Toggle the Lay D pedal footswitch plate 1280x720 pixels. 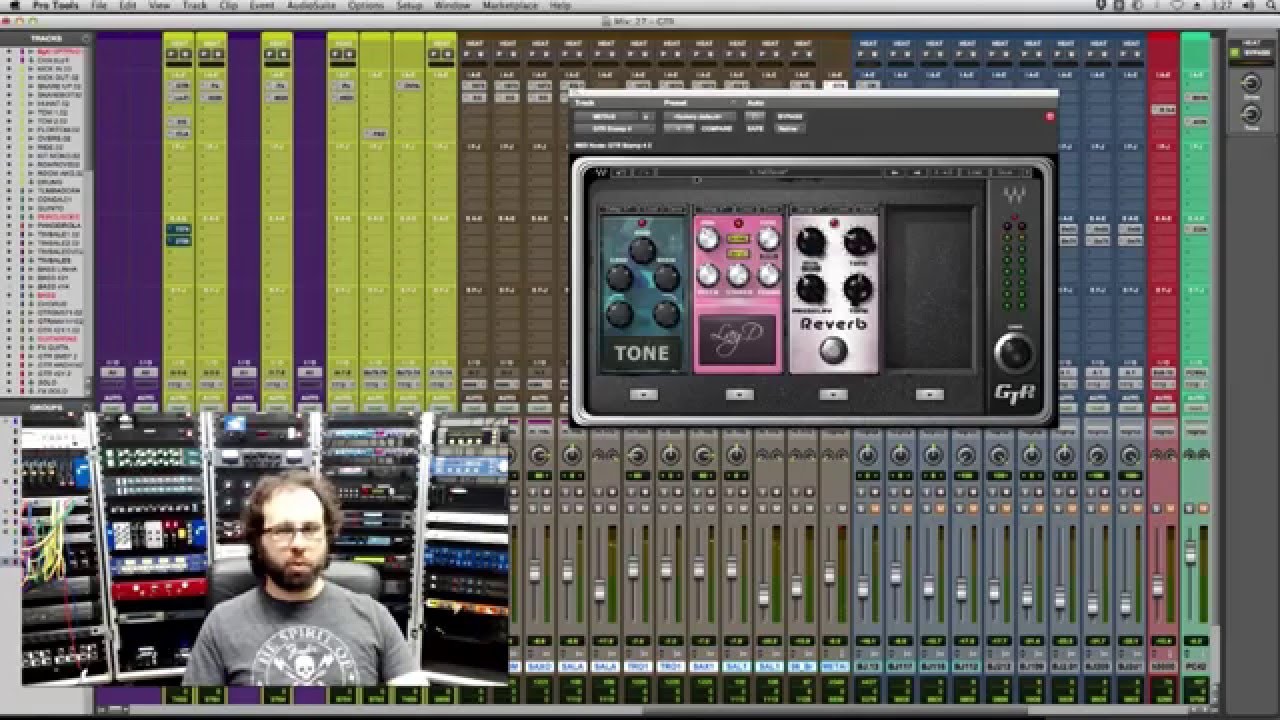tap(738, 341)
